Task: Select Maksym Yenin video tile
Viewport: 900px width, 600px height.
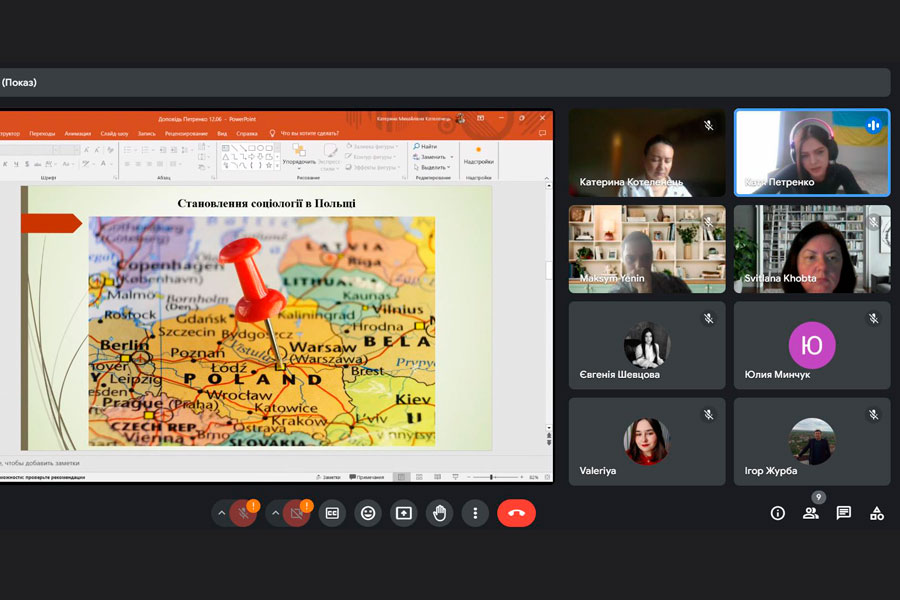Action: click(x=647, y=249)
